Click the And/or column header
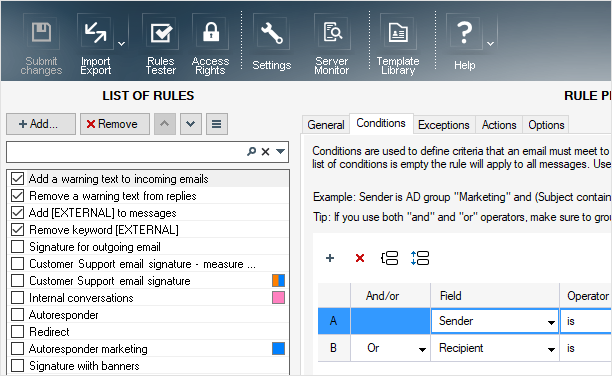612x376 pixels. tap(390, 296)
